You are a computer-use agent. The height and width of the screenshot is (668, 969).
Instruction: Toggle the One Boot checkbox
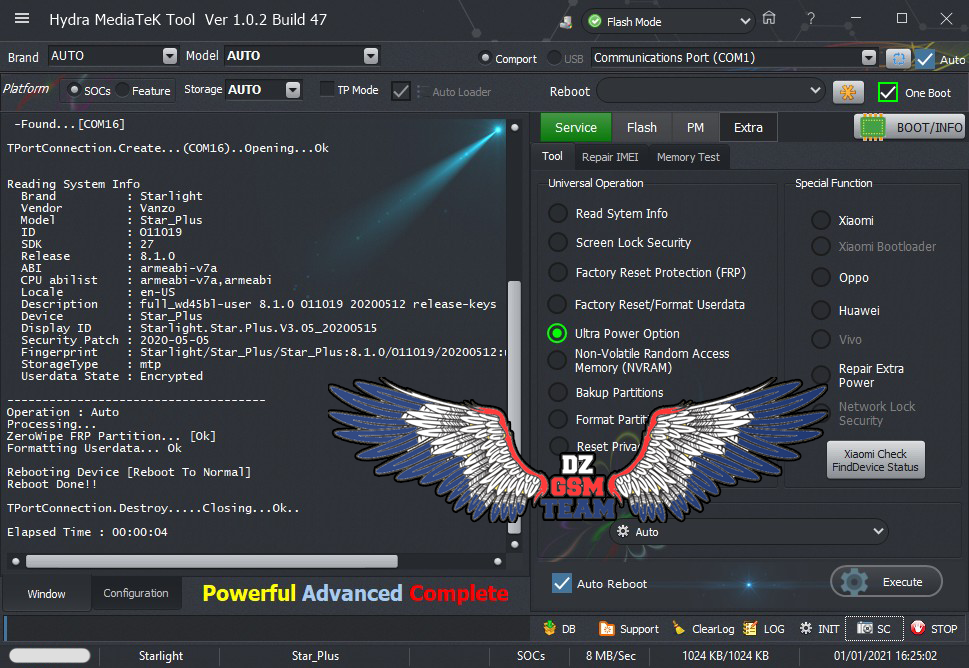887,92
